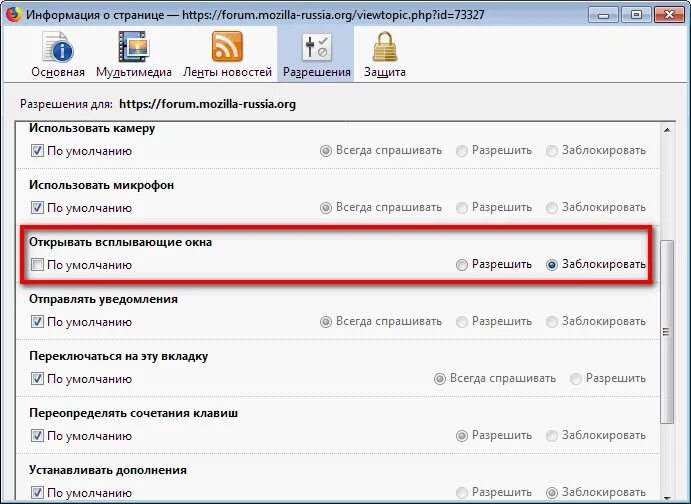Image resolution: width=691 pixels, height=504 pixels.
Task: Toggle По умолчанию for Переопределять сочетания клавиш
Action: point(37,436)
